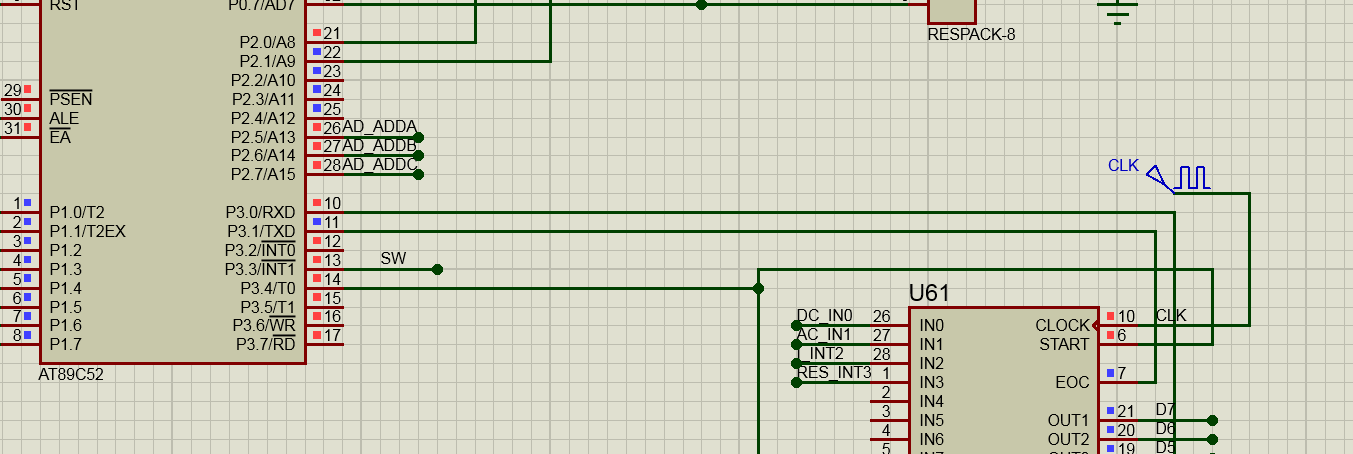Viewport: 1353px width, 454px height.
Task: Click pin number 29 beside PSEN
Action: click(12, 90)
